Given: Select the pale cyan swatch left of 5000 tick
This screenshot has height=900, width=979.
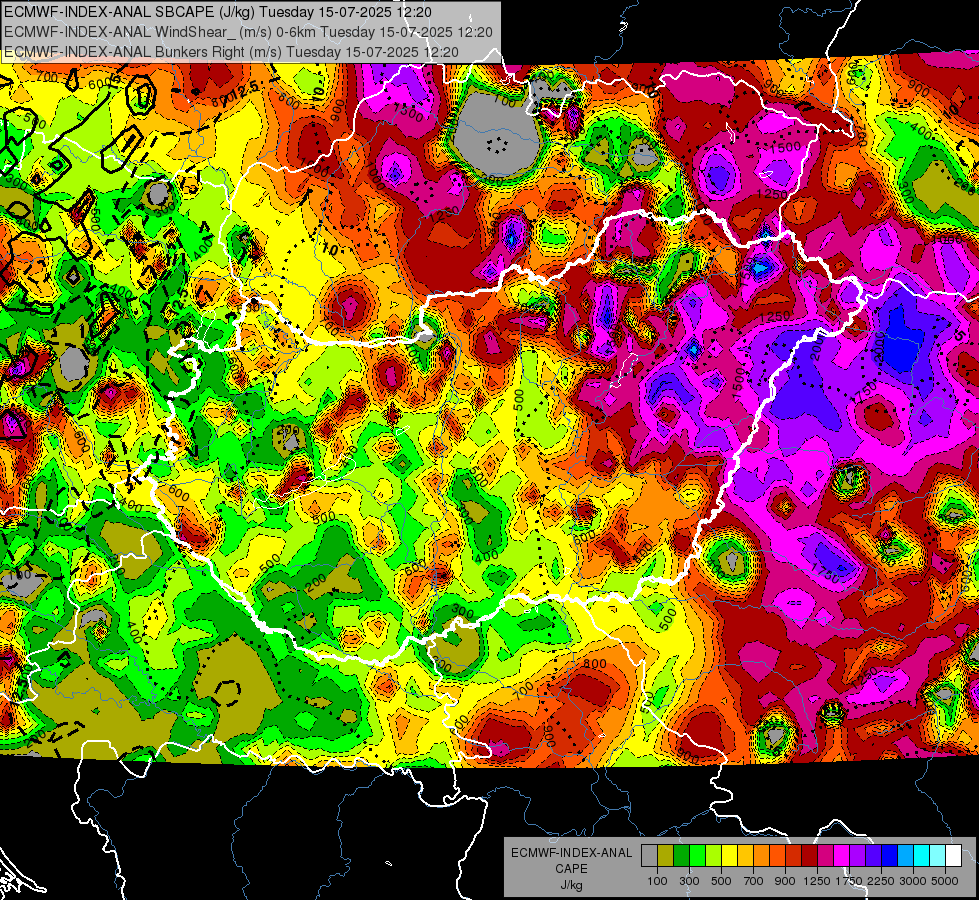Looking at the screenshot, I should [937, 856].
